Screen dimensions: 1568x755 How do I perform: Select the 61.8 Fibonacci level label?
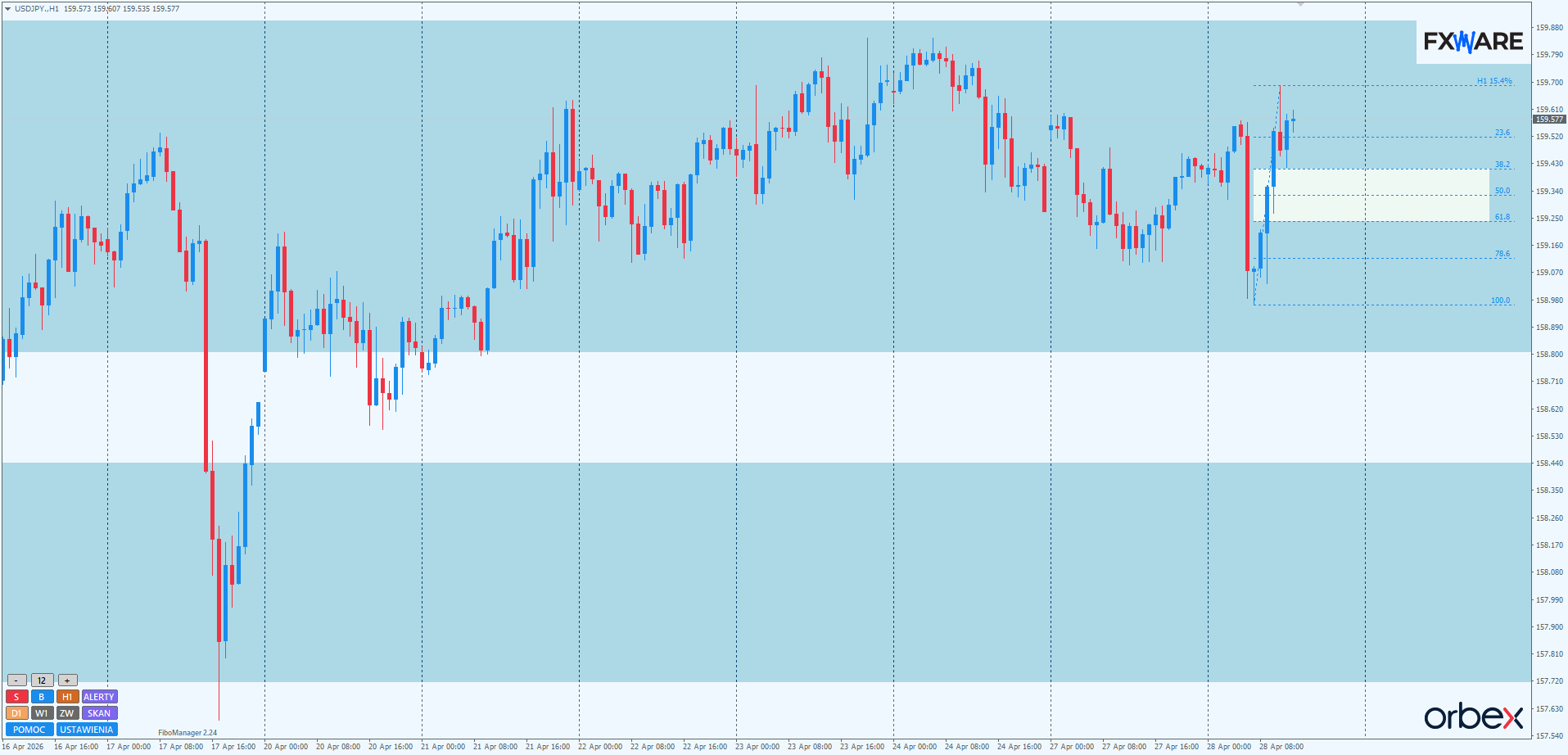coord(1502,217)
